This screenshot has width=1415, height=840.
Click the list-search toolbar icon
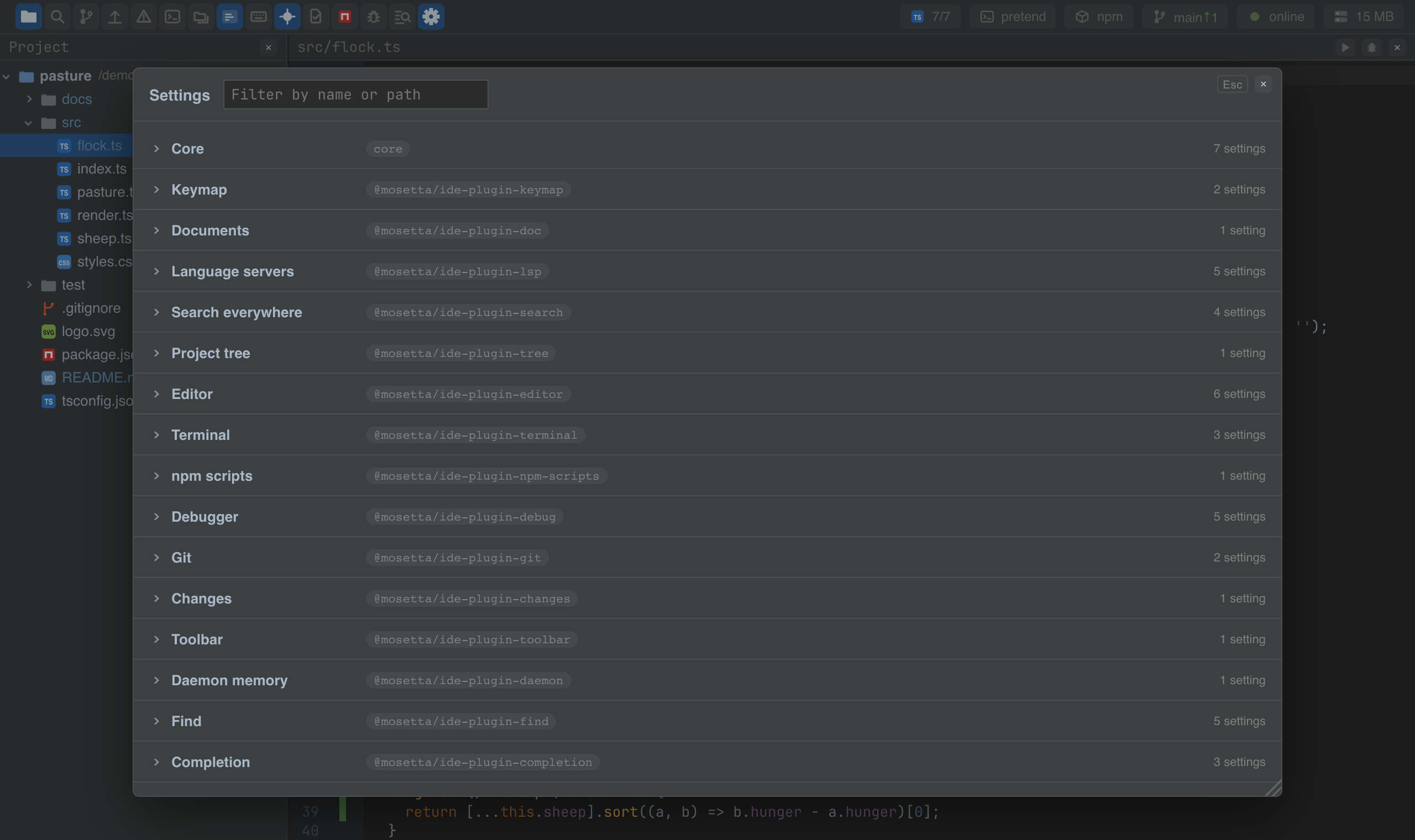[402, 17]
